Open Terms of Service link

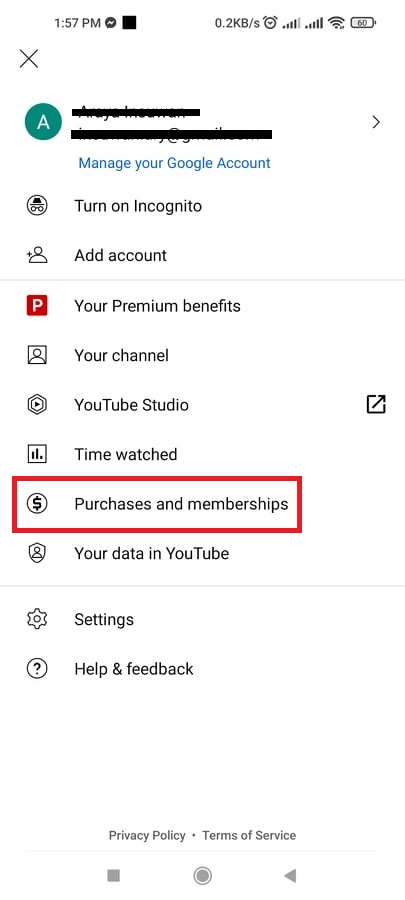point(249,835)
